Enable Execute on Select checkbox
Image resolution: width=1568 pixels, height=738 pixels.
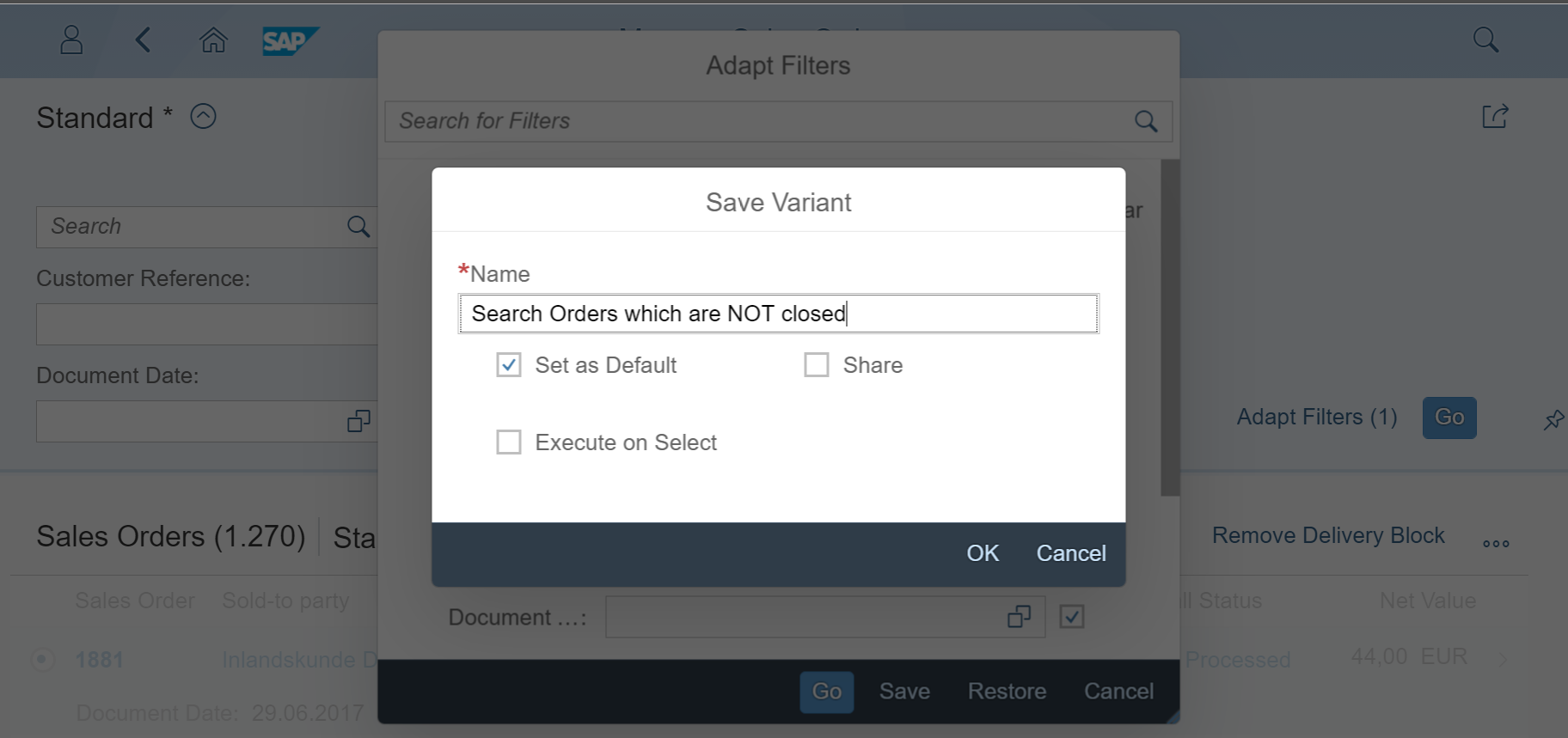[x=509, y=442]
